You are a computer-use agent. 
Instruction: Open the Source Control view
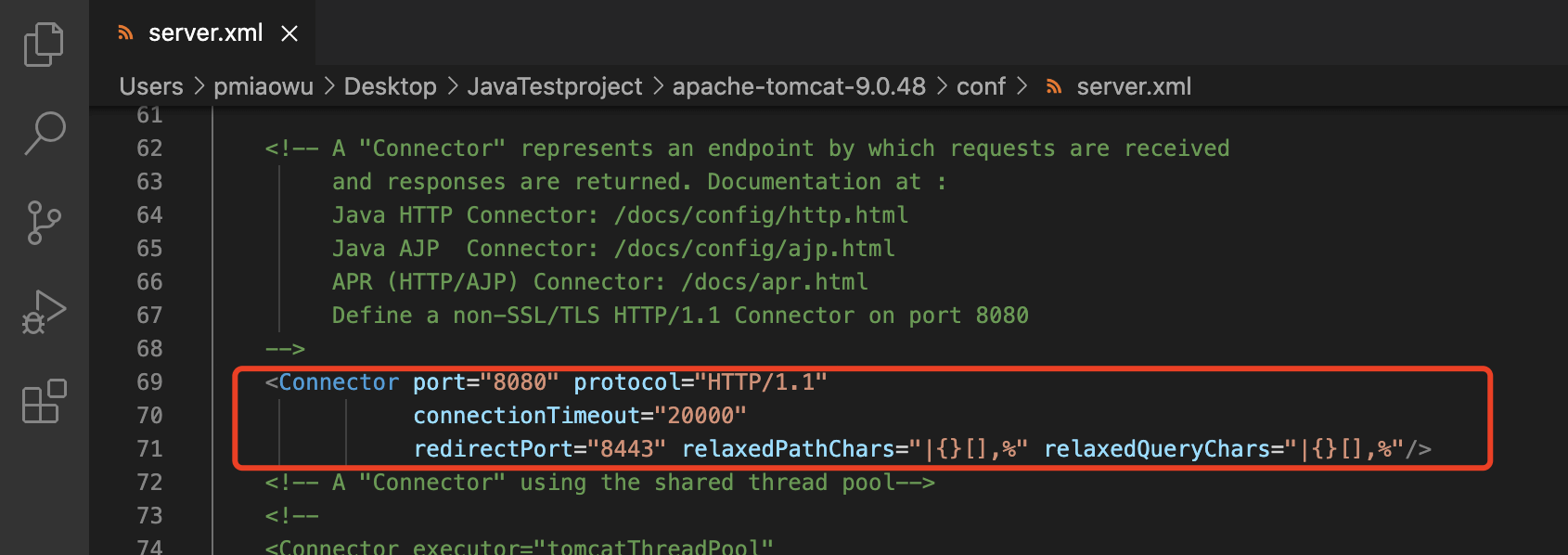[x=44, y=223]
